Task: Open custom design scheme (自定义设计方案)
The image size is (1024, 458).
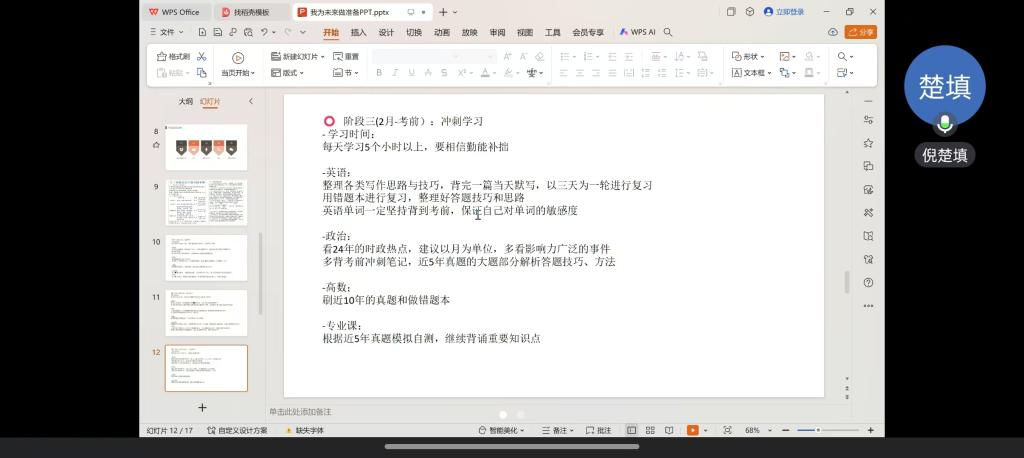Action: (237, 431)
